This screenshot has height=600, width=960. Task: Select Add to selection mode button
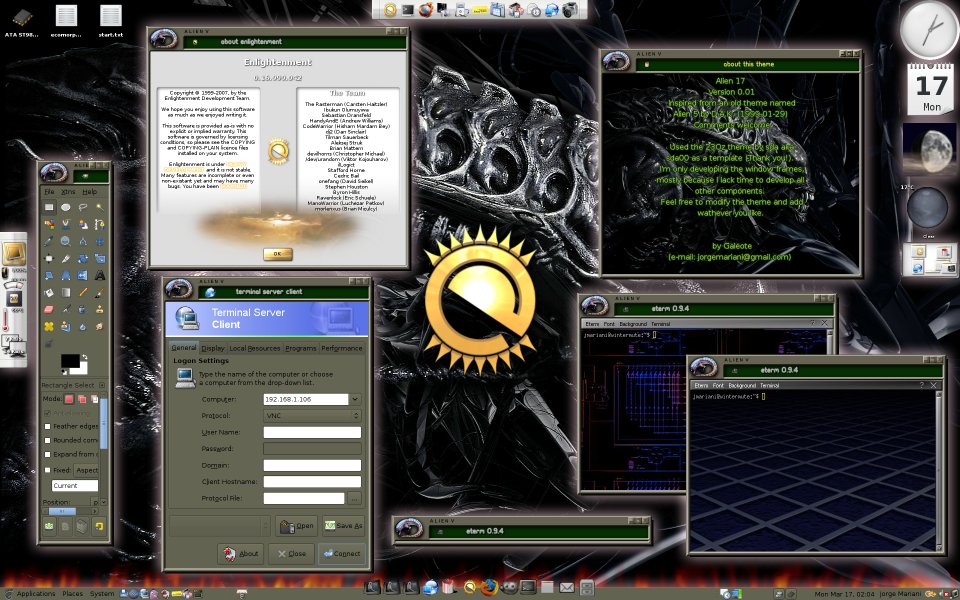(82, 399)
